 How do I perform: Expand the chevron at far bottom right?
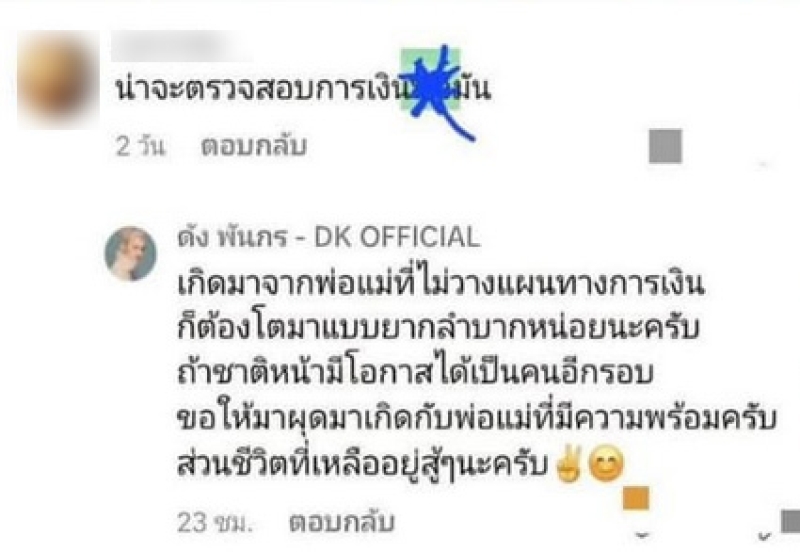pos(764,535)
